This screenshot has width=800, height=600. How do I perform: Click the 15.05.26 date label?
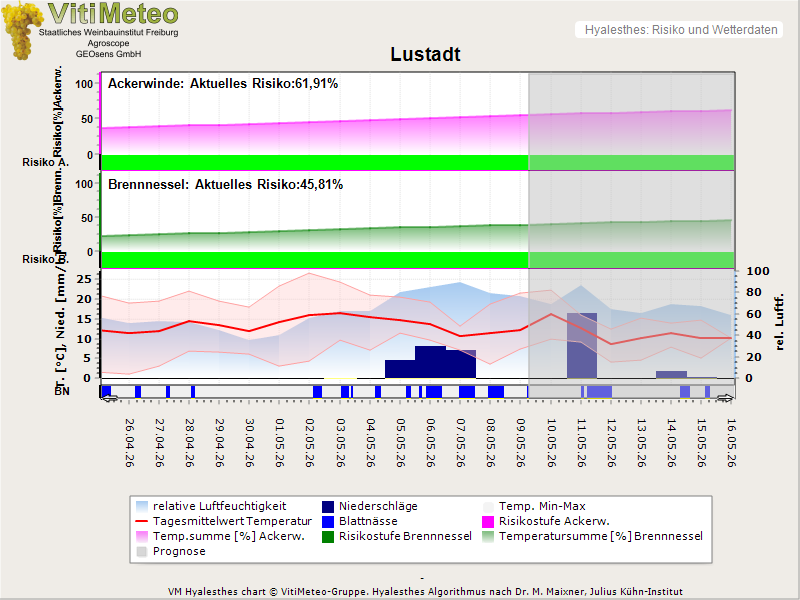click(x=702, y=443)
